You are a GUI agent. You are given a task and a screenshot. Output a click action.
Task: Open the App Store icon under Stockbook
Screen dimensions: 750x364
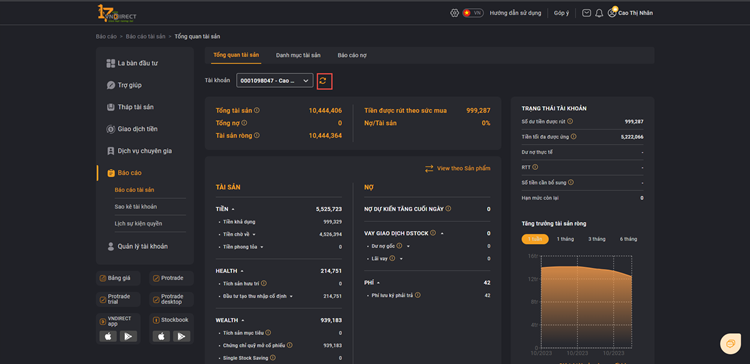tap(161, 336)
